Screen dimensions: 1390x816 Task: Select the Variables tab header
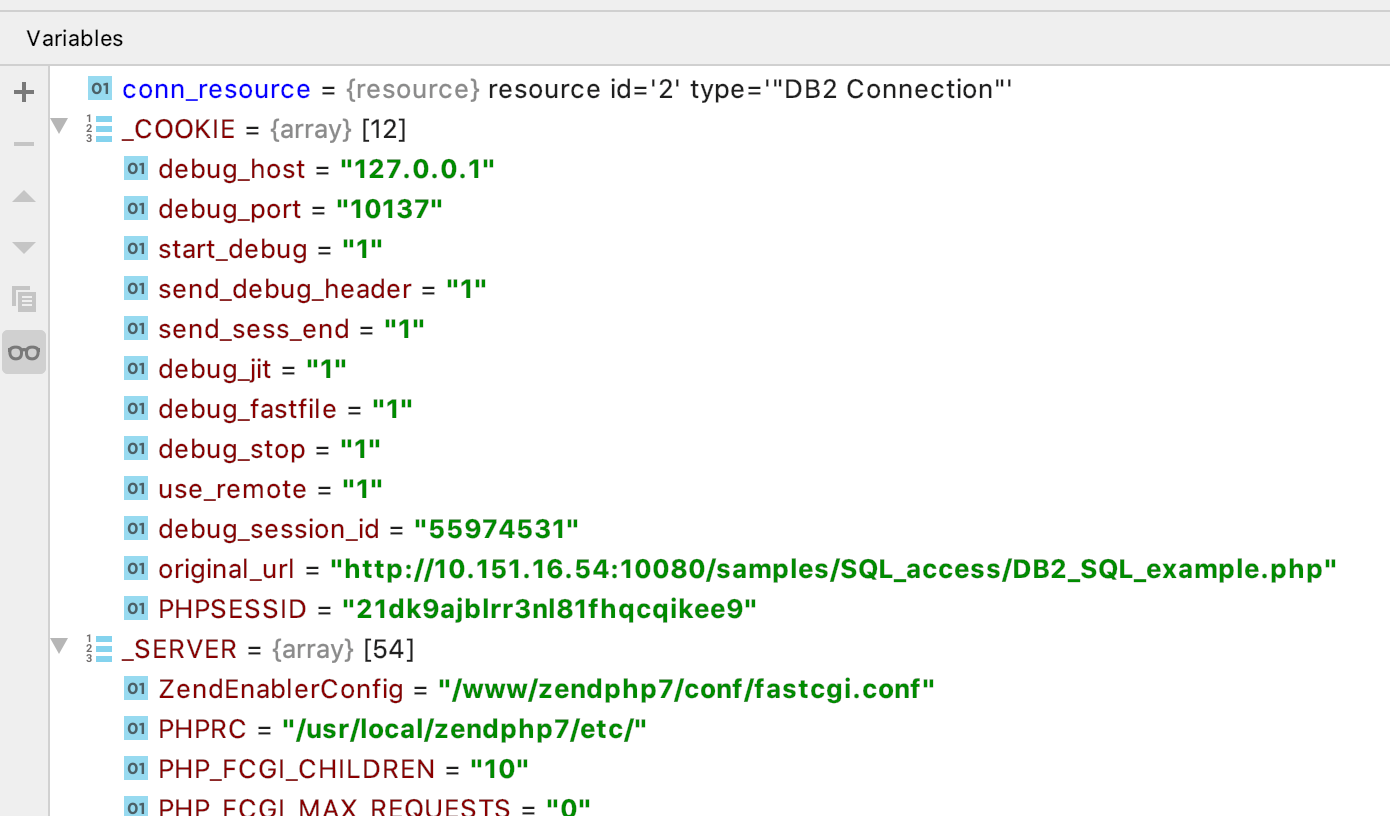[x=75, y=38]
